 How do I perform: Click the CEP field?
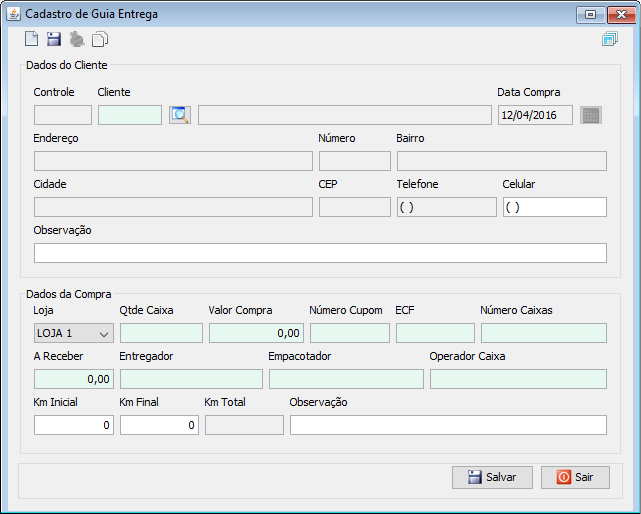355,207
